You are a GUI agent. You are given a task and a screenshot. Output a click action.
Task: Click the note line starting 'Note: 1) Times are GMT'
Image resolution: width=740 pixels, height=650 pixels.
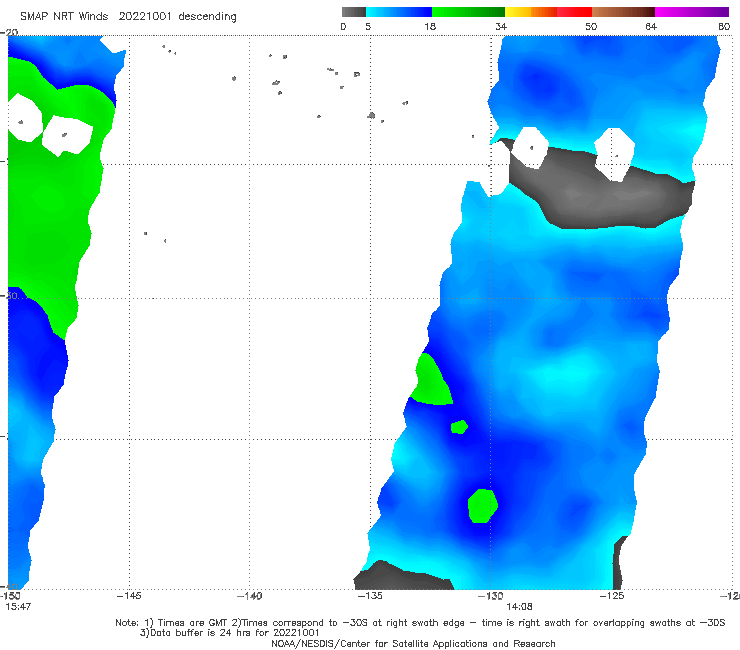[x=420, y=623]
